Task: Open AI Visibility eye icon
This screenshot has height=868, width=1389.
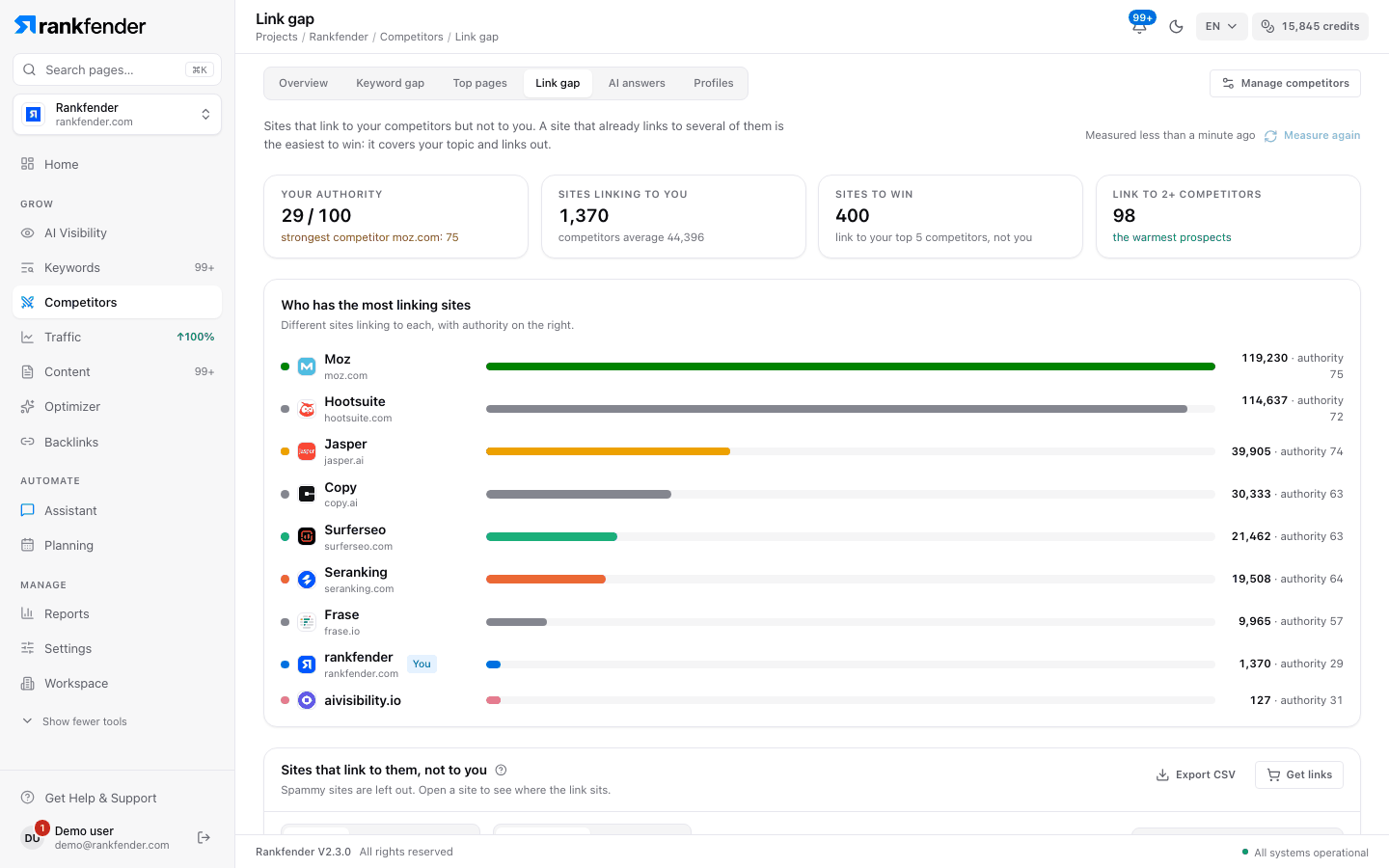Action: [28, 232]
